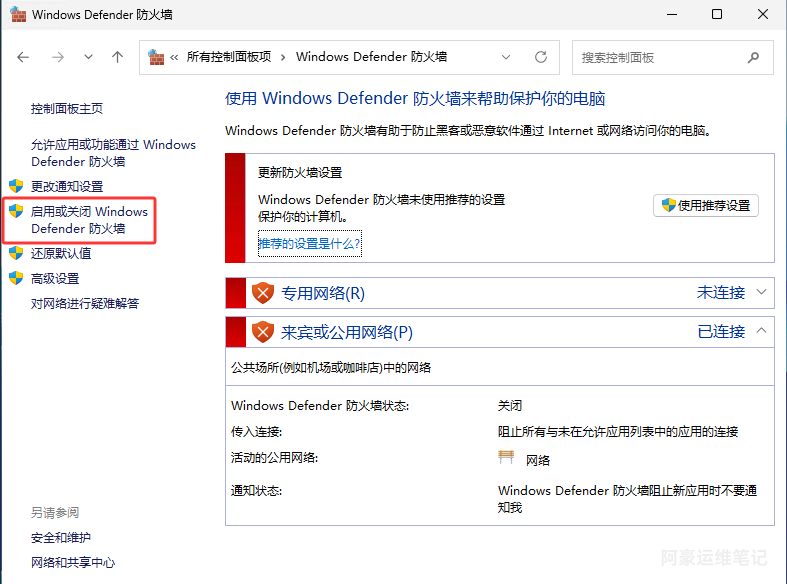Click into the 搜索控制面板 search box
Viewport: 787px width, 584px height.
click(660, 58)
